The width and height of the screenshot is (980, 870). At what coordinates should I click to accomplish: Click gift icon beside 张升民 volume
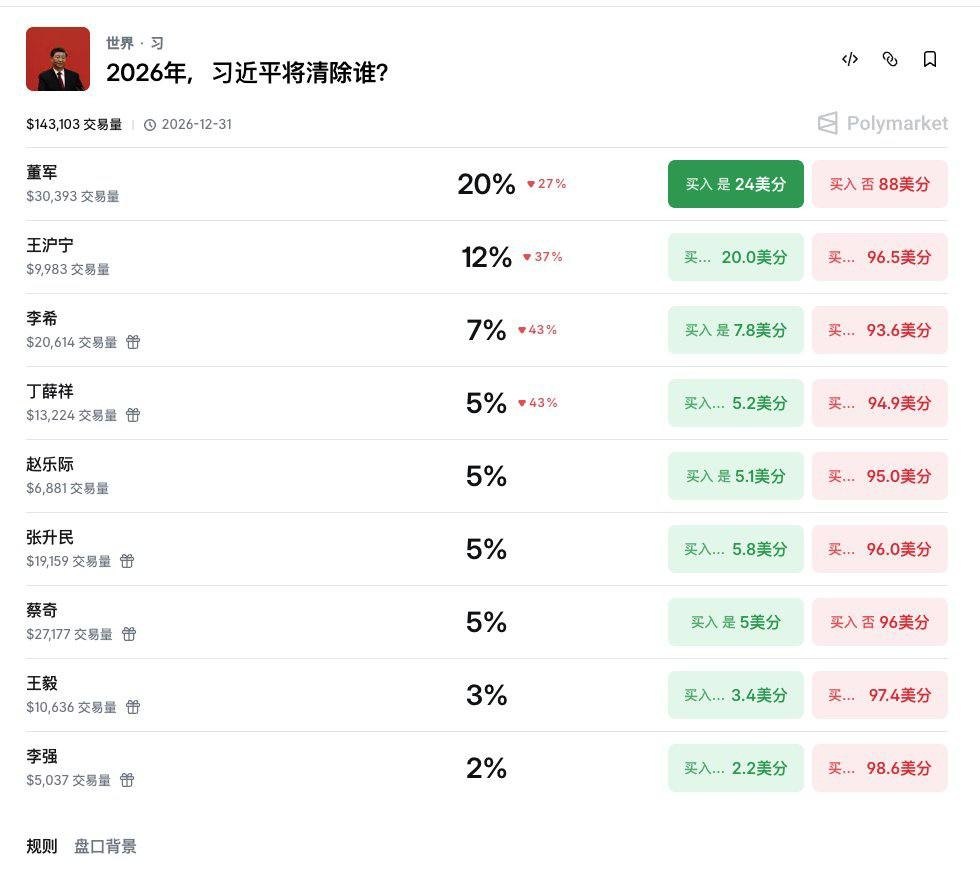(127, 561)
